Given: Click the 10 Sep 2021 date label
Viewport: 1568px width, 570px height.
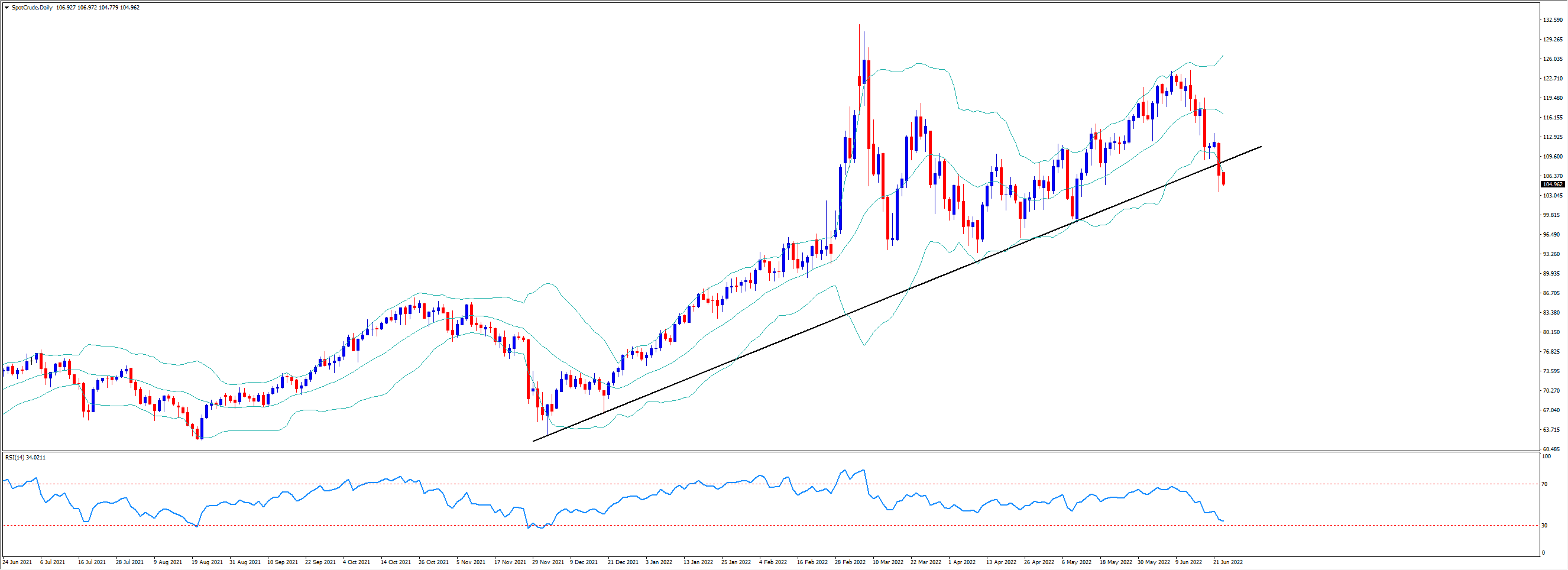Looking at the screenshot, I should click(x=283, y=562).
